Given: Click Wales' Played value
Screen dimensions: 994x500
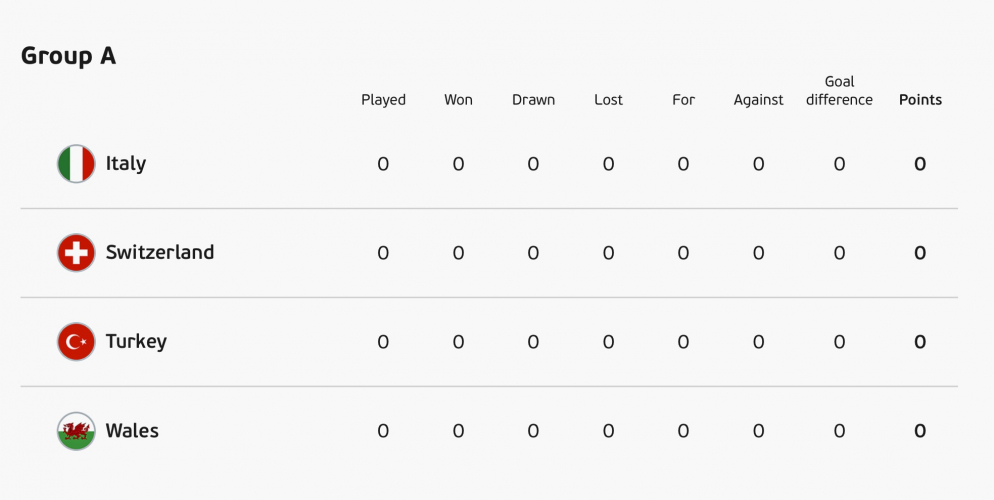Looking at the screenshot, I should pos(383,431).
